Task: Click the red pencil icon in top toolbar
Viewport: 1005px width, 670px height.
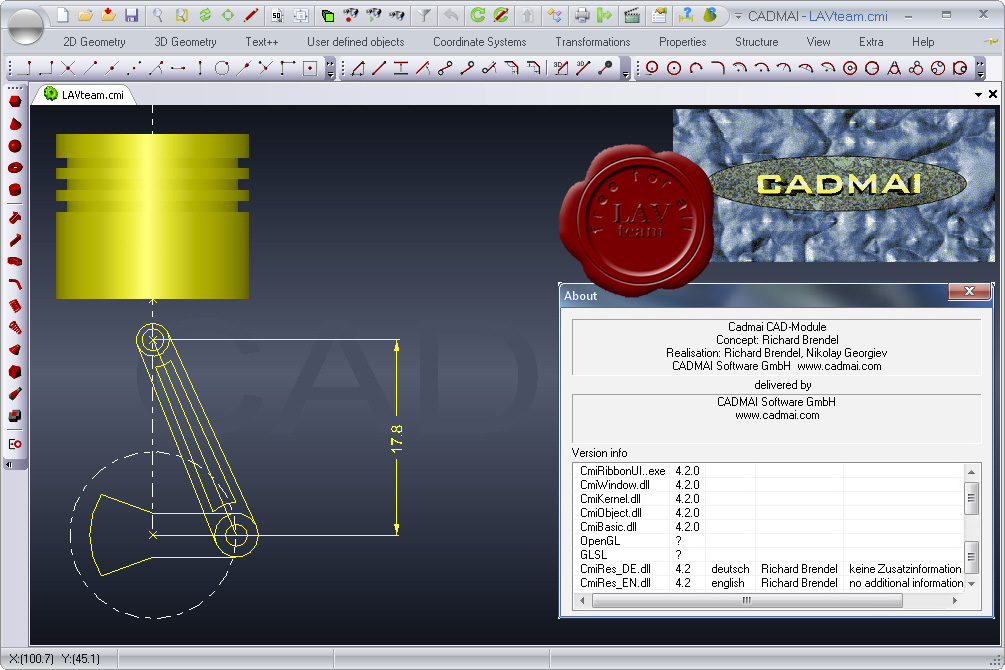Action: [x=251, y=15]
